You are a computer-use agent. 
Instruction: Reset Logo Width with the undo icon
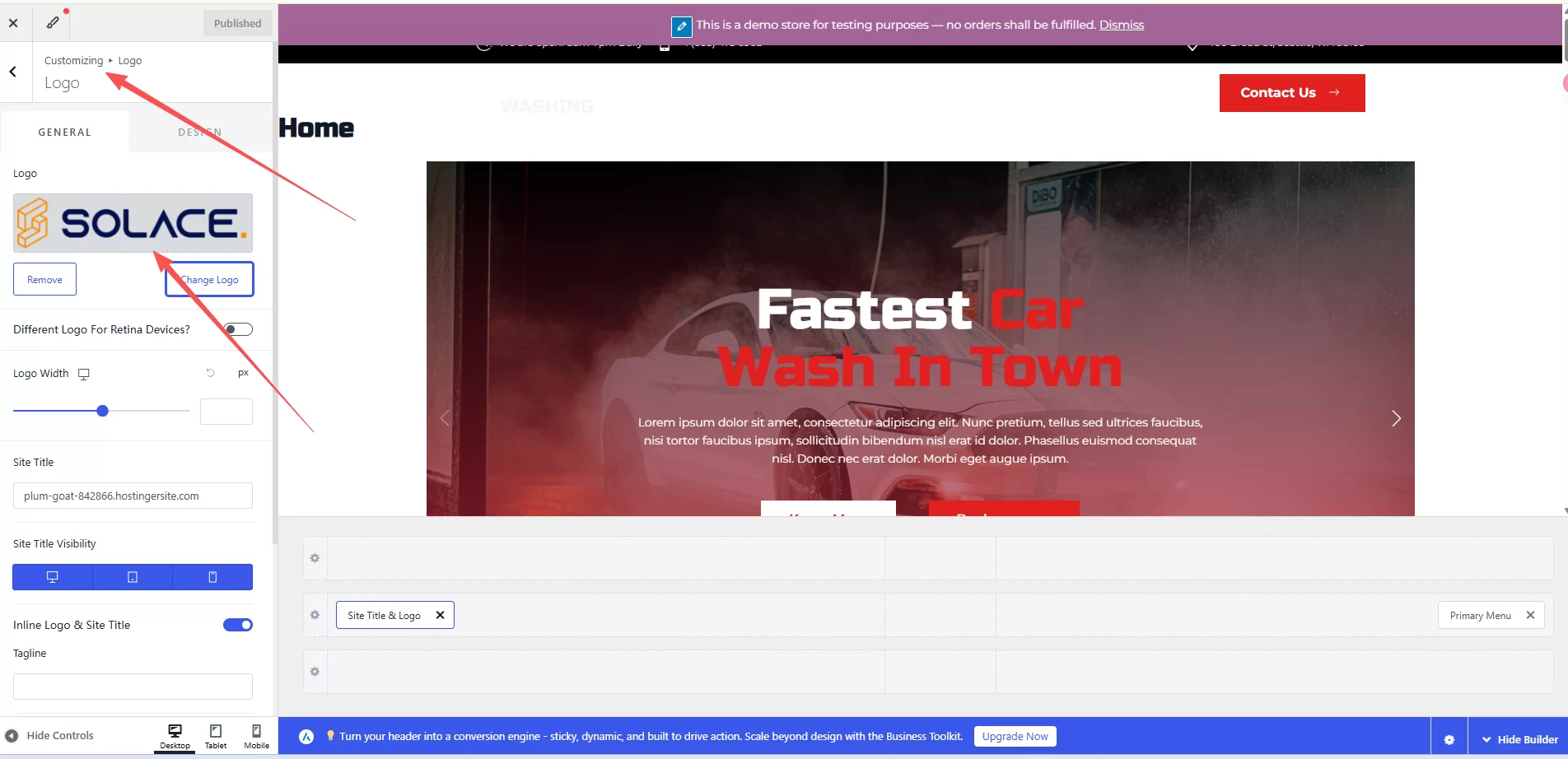tap(210, 373)
